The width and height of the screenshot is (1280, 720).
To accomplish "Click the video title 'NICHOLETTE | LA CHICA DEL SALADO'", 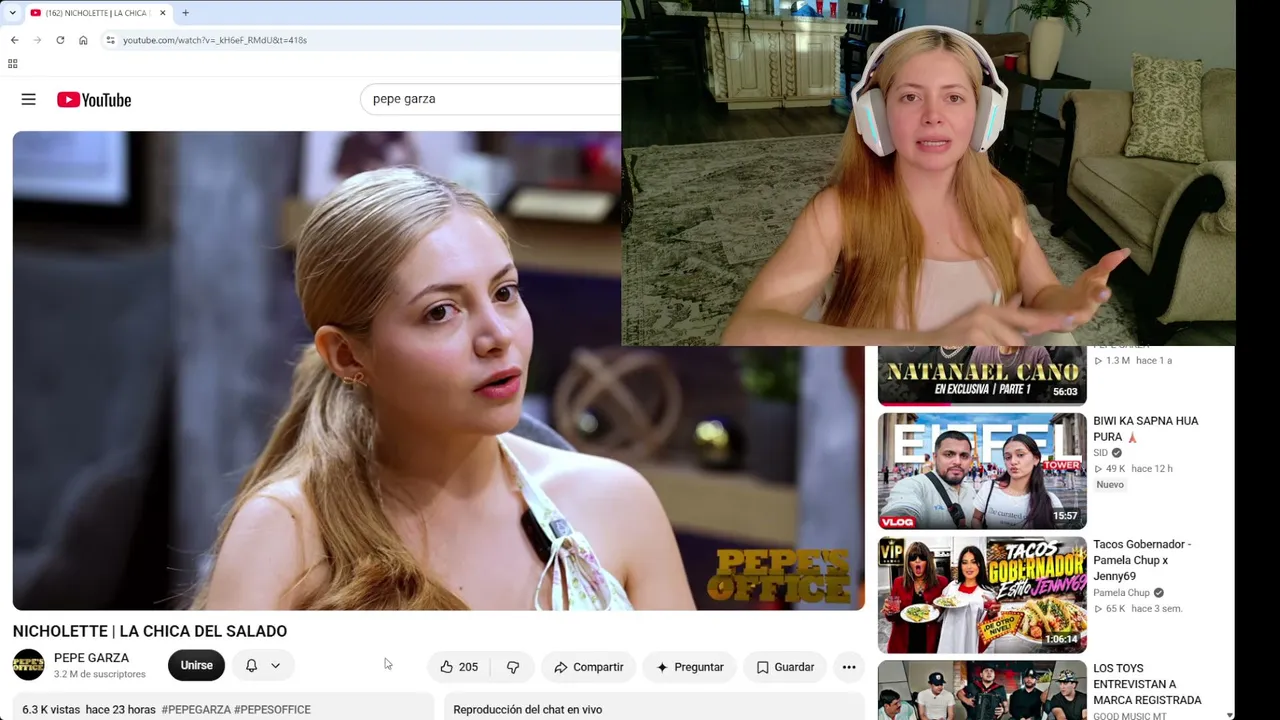I will coord(150,631).
